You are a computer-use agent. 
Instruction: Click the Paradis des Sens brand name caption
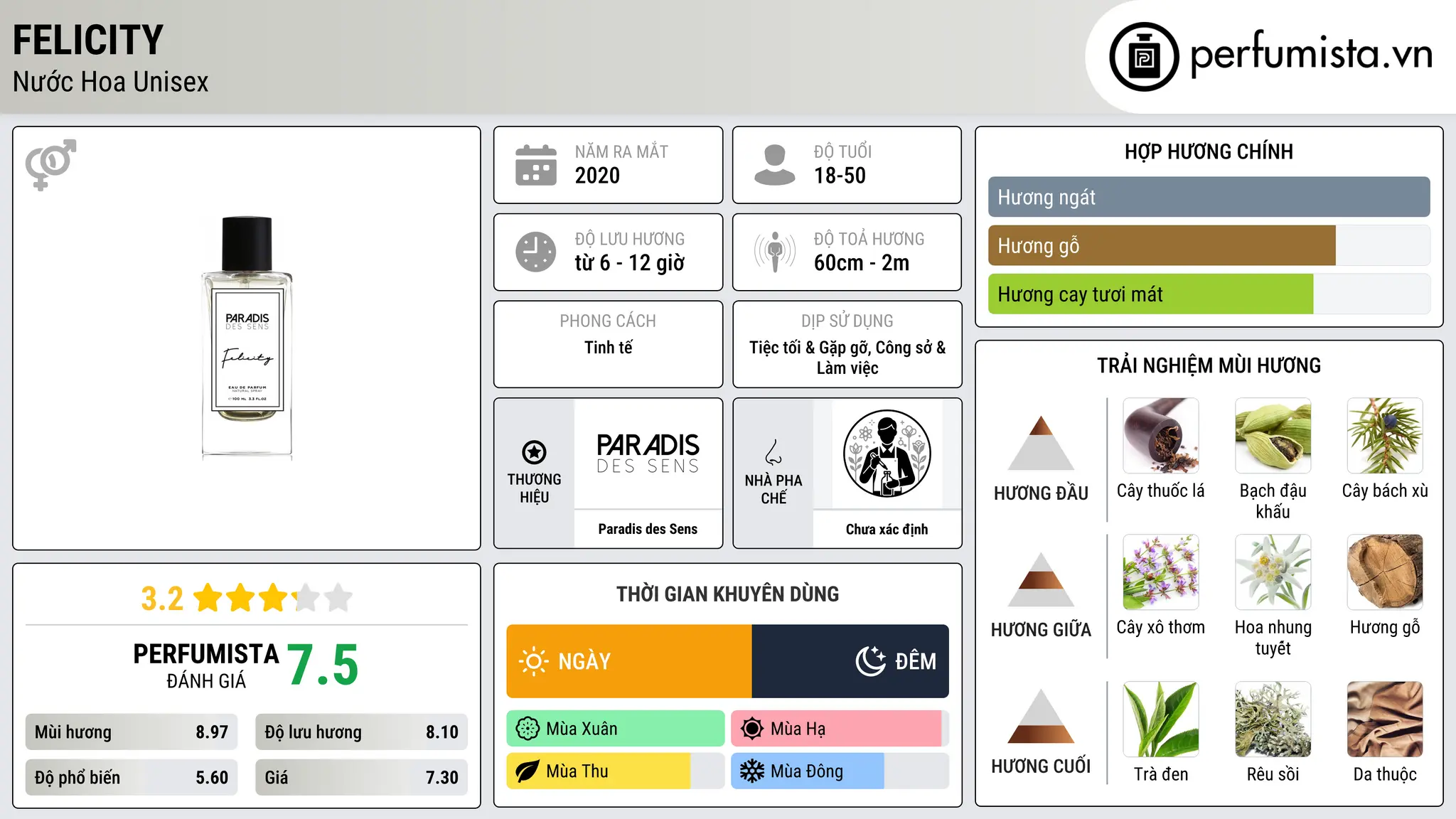tap(648, 529)
